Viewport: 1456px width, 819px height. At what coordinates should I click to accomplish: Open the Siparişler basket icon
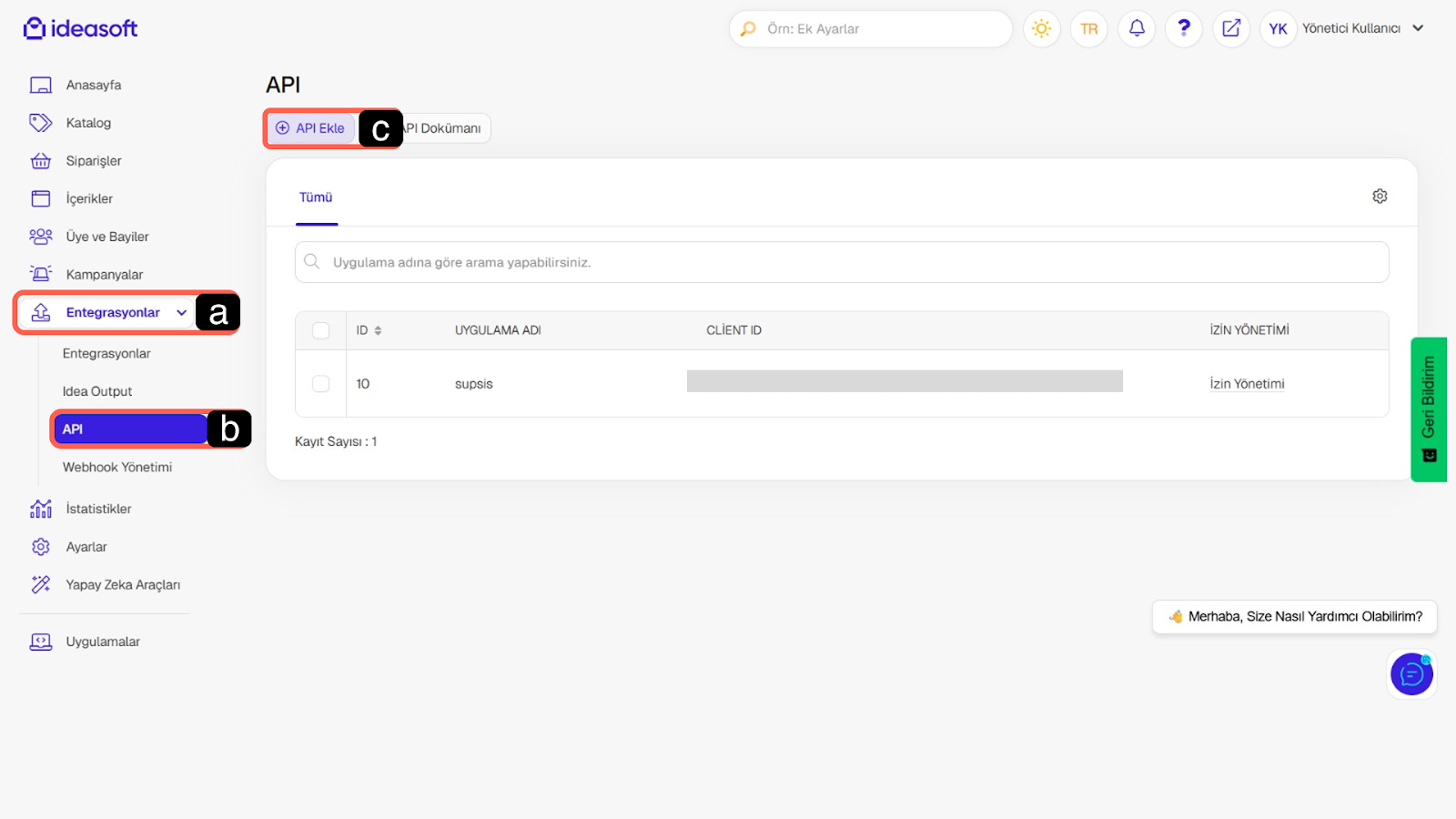(x=41, y=161)
